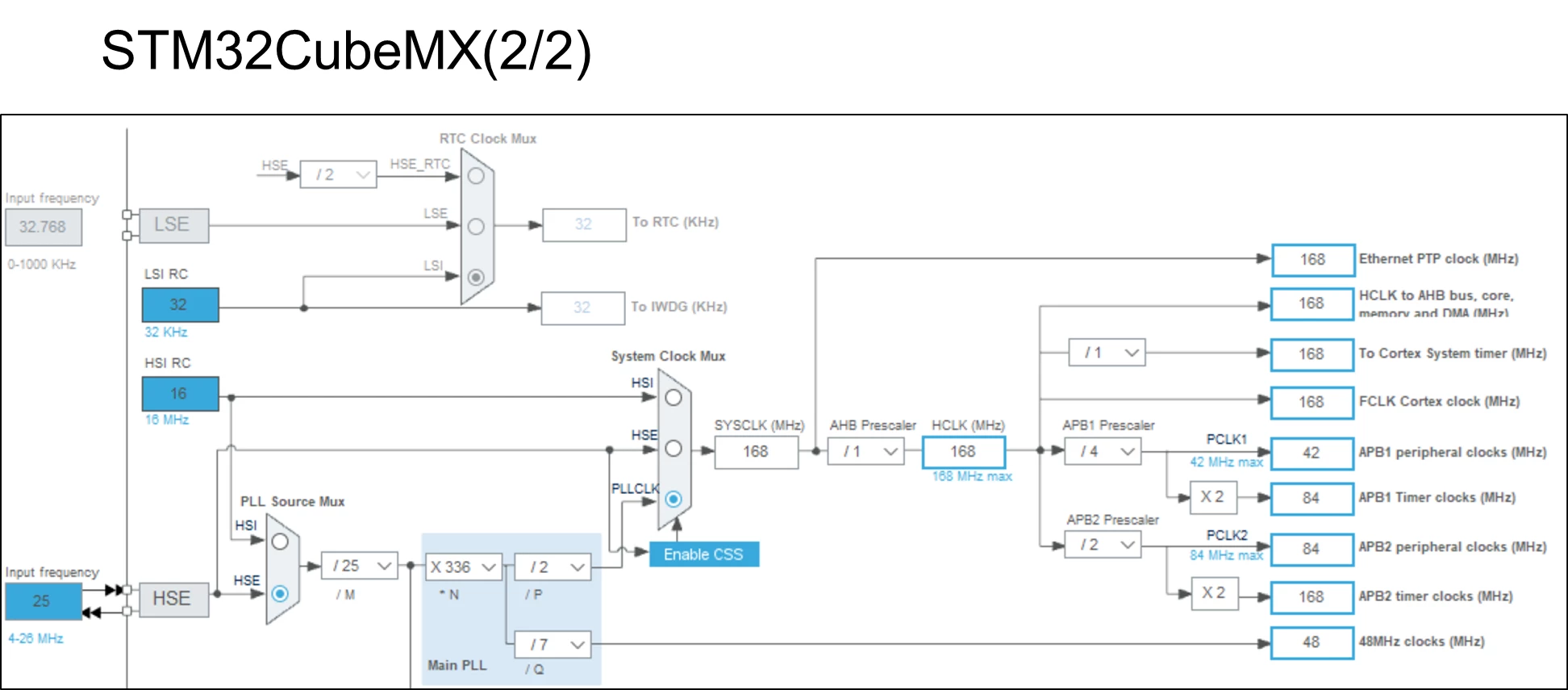Screen dimensions: 1568x690
Task: Click the To IWDG (KHz) value box
Action: tap(583, 308)
